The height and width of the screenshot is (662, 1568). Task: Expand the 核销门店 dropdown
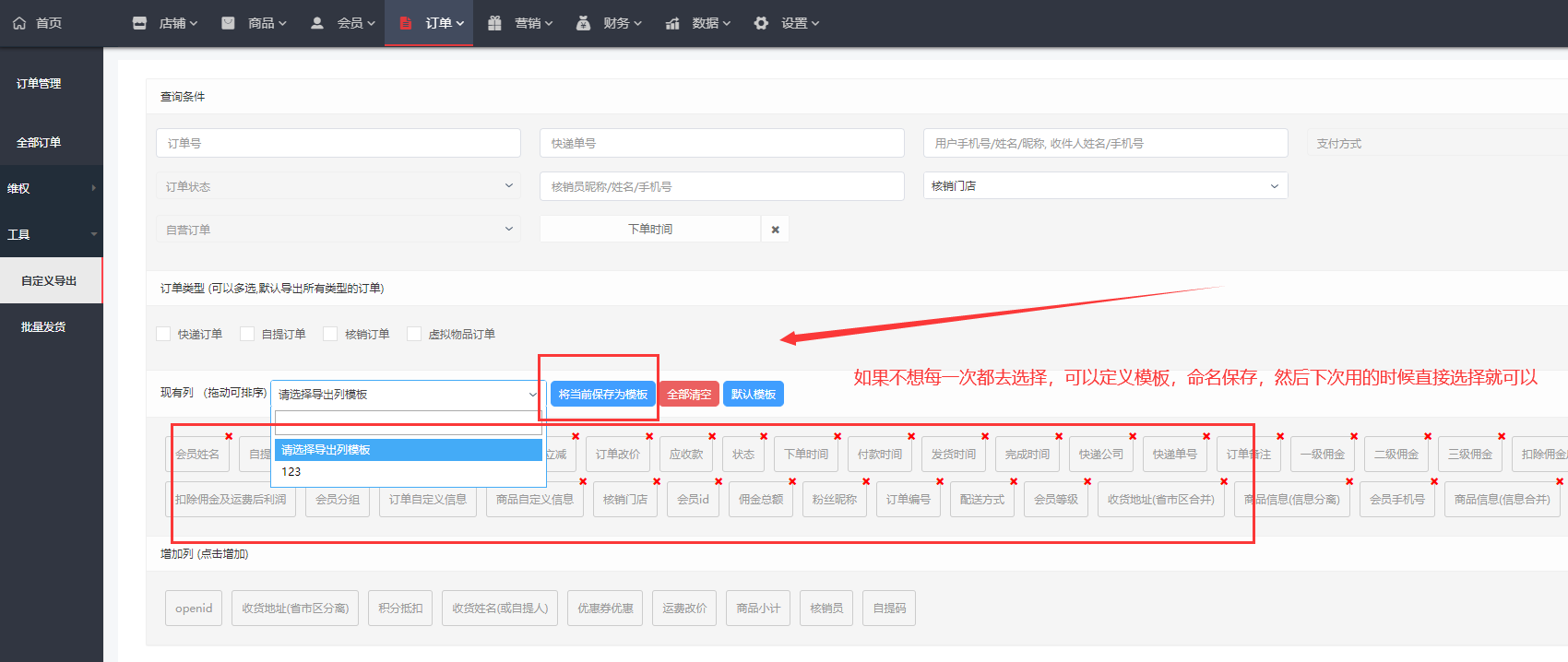pyautogui.click(x=1104, y=186)
